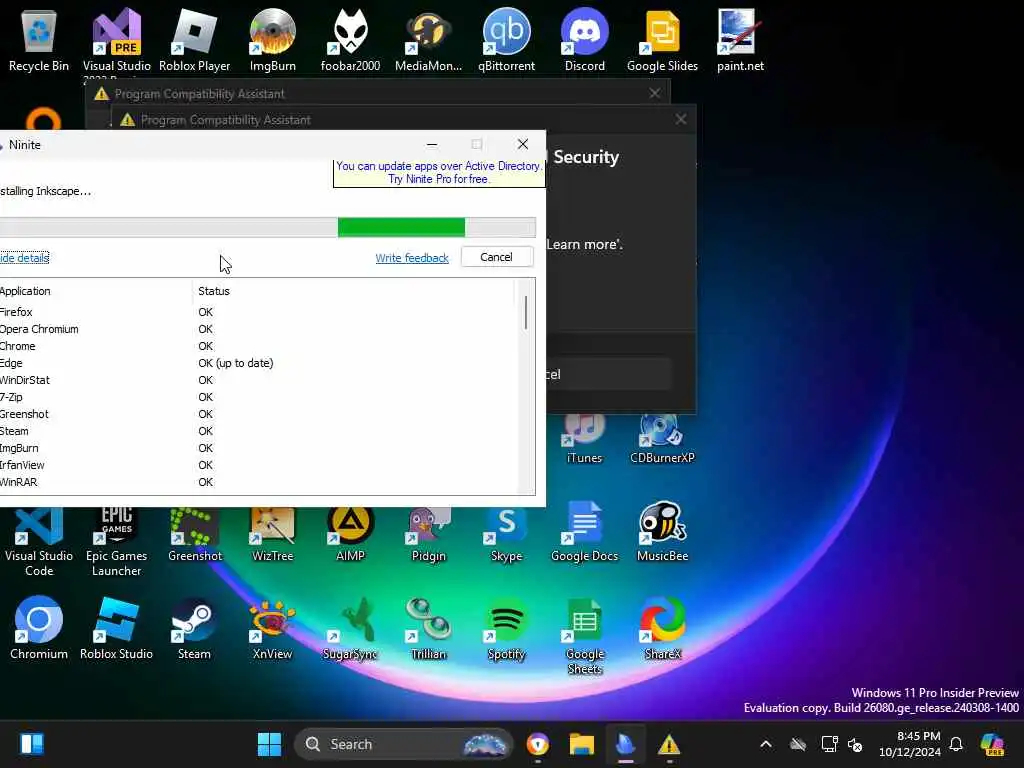Open the Windows Start menu
The height and width of the screenshot is (768, 1024).
pos(269,744)
